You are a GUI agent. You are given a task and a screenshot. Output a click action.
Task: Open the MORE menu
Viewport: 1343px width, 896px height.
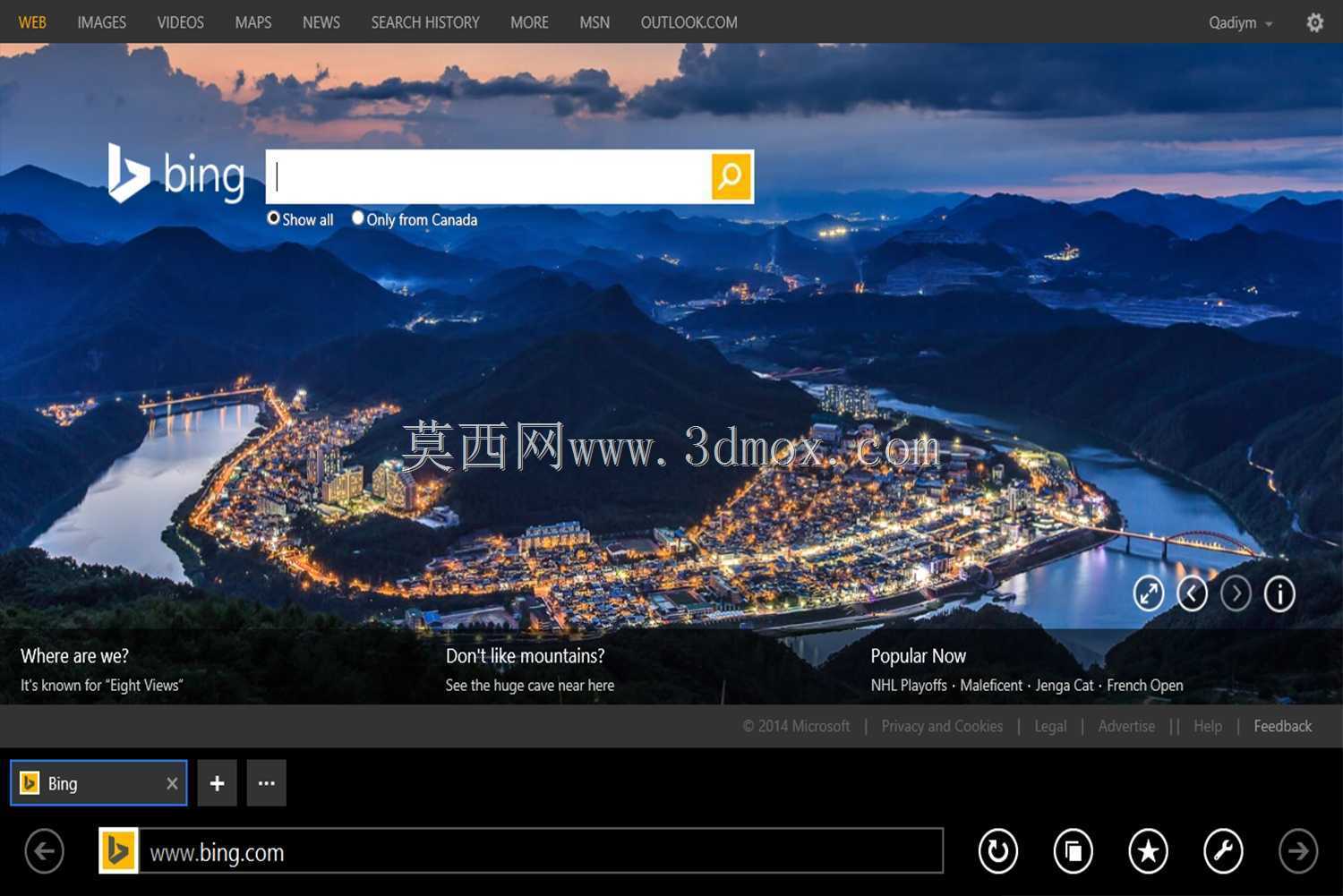529,22
